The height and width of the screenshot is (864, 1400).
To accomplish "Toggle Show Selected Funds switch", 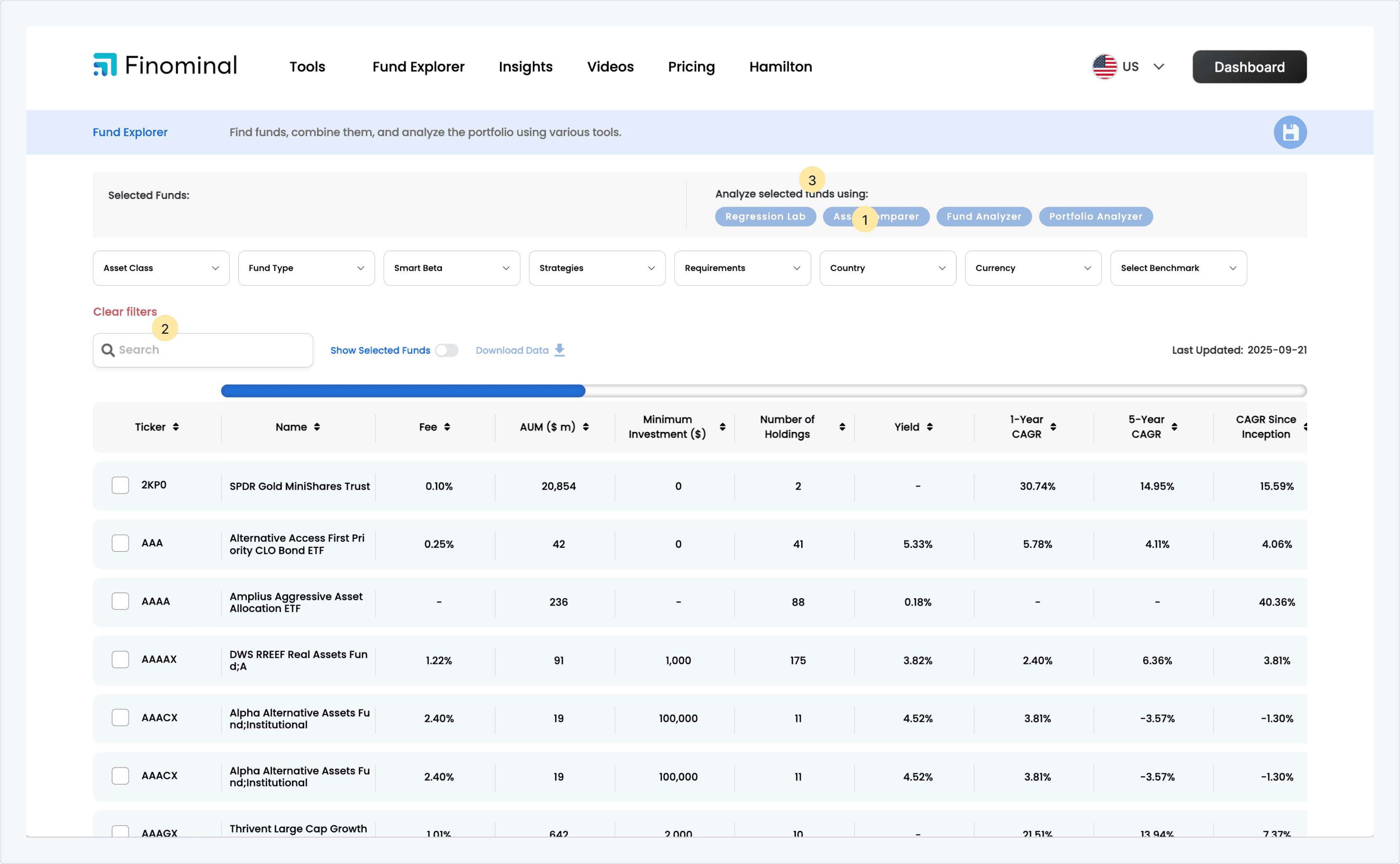I will [x=447, y=350].
